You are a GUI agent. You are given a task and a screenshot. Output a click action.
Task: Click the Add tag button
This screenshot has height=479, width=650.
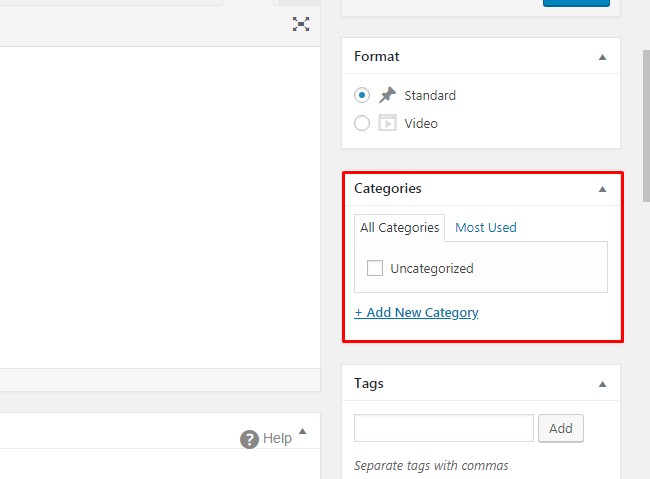(561, 428)
